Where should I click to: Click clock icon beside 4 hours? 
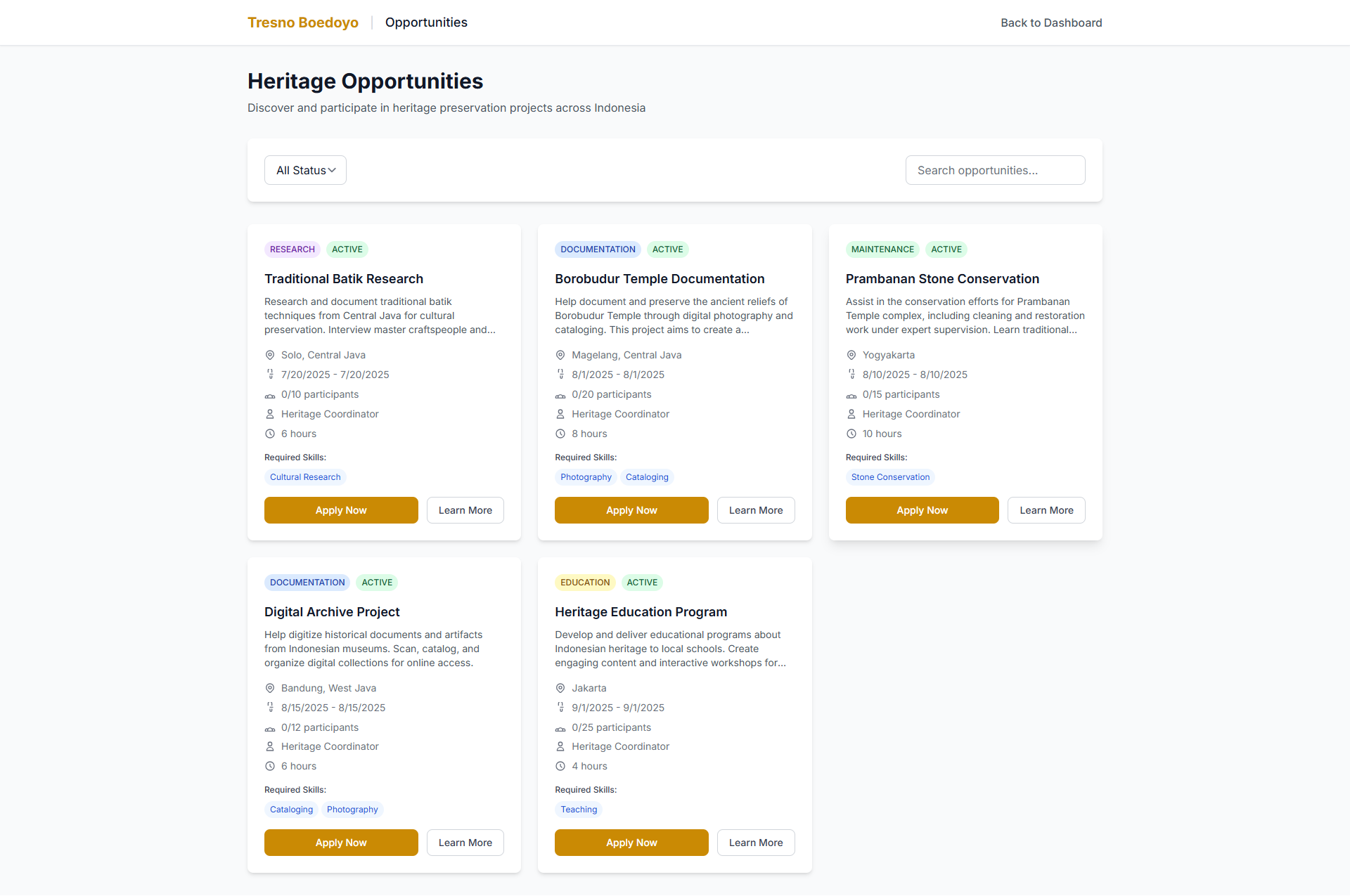(x=560, y=766)
